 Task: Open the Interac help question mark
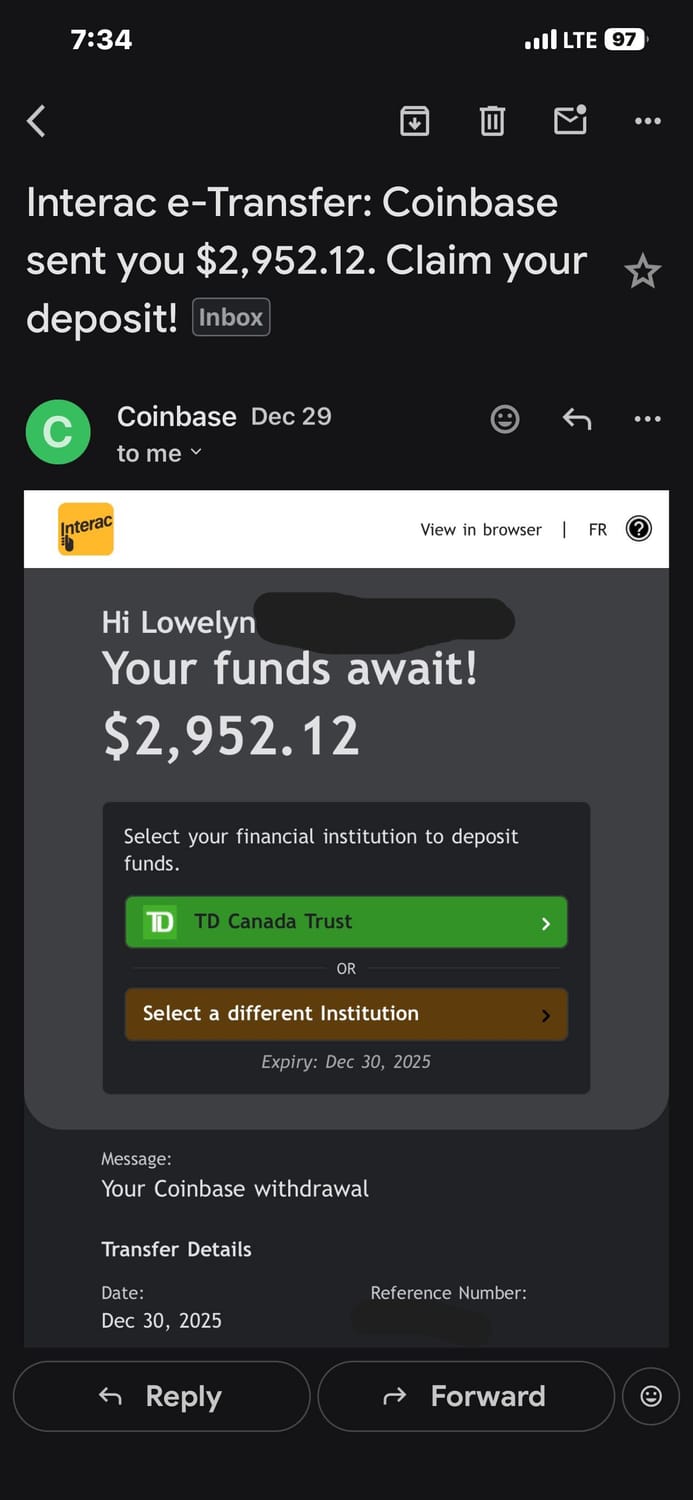(638, 529)
